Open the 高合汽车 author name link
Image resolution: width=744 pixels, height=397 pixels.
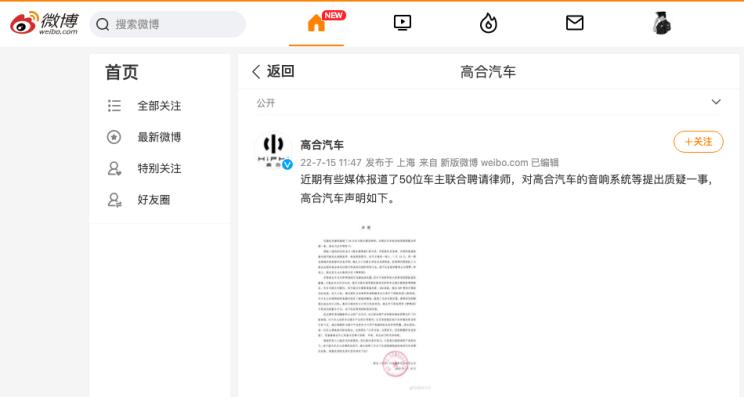(x=322, y=145)
